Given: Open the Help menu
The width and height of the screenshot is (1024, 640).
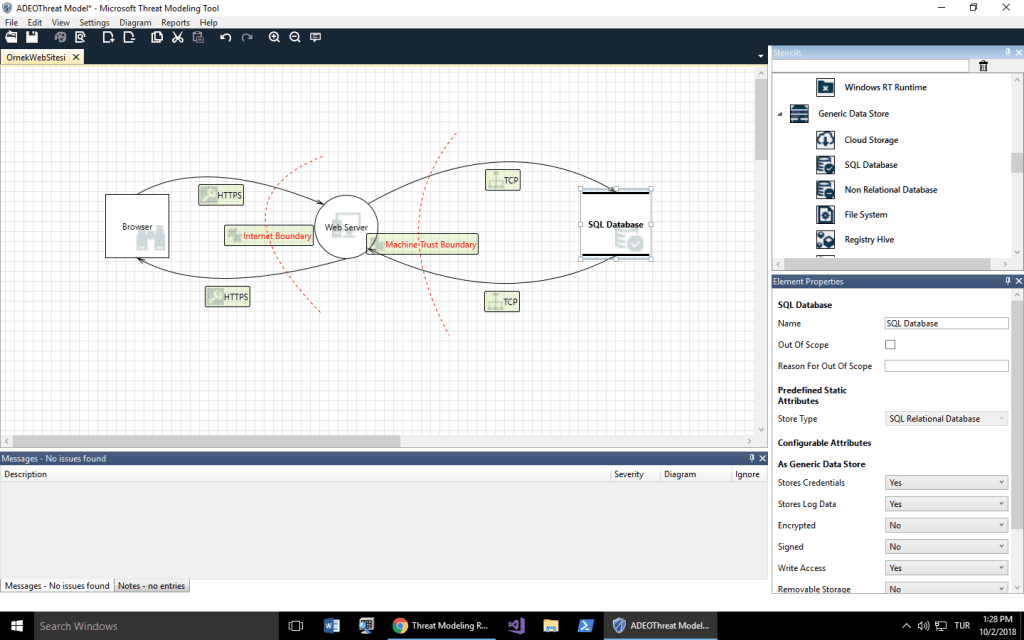Looking at the screenshot, I should [208, 22].
